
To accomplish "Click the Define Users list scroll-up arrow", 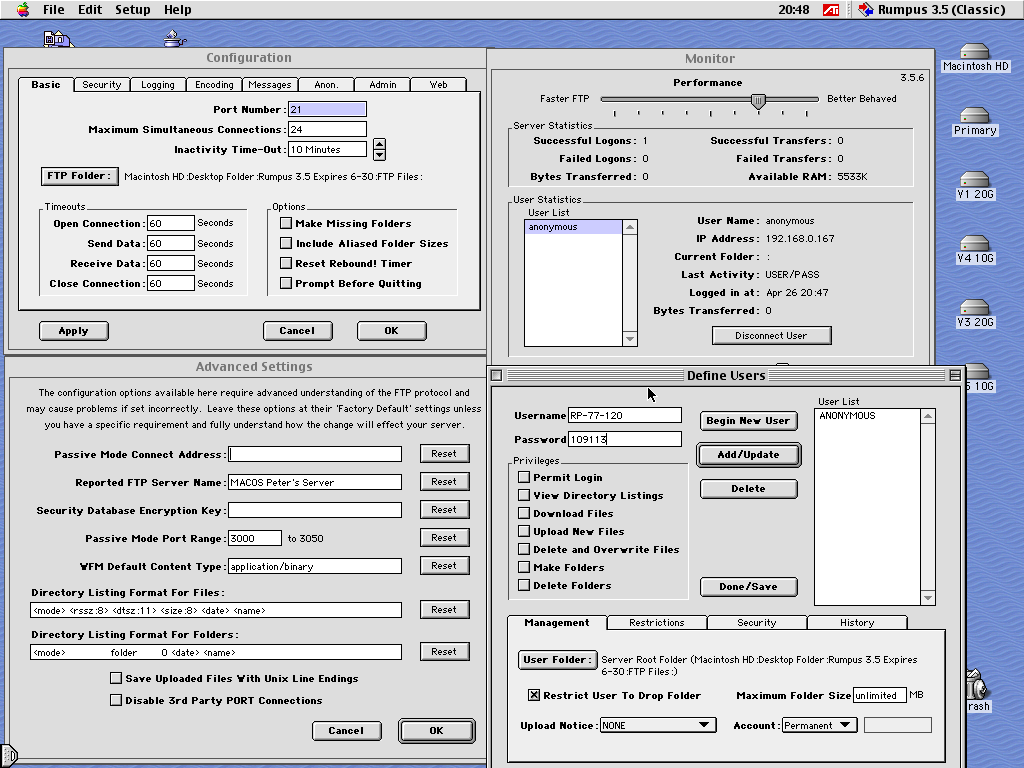I will [x=927, y=416].
